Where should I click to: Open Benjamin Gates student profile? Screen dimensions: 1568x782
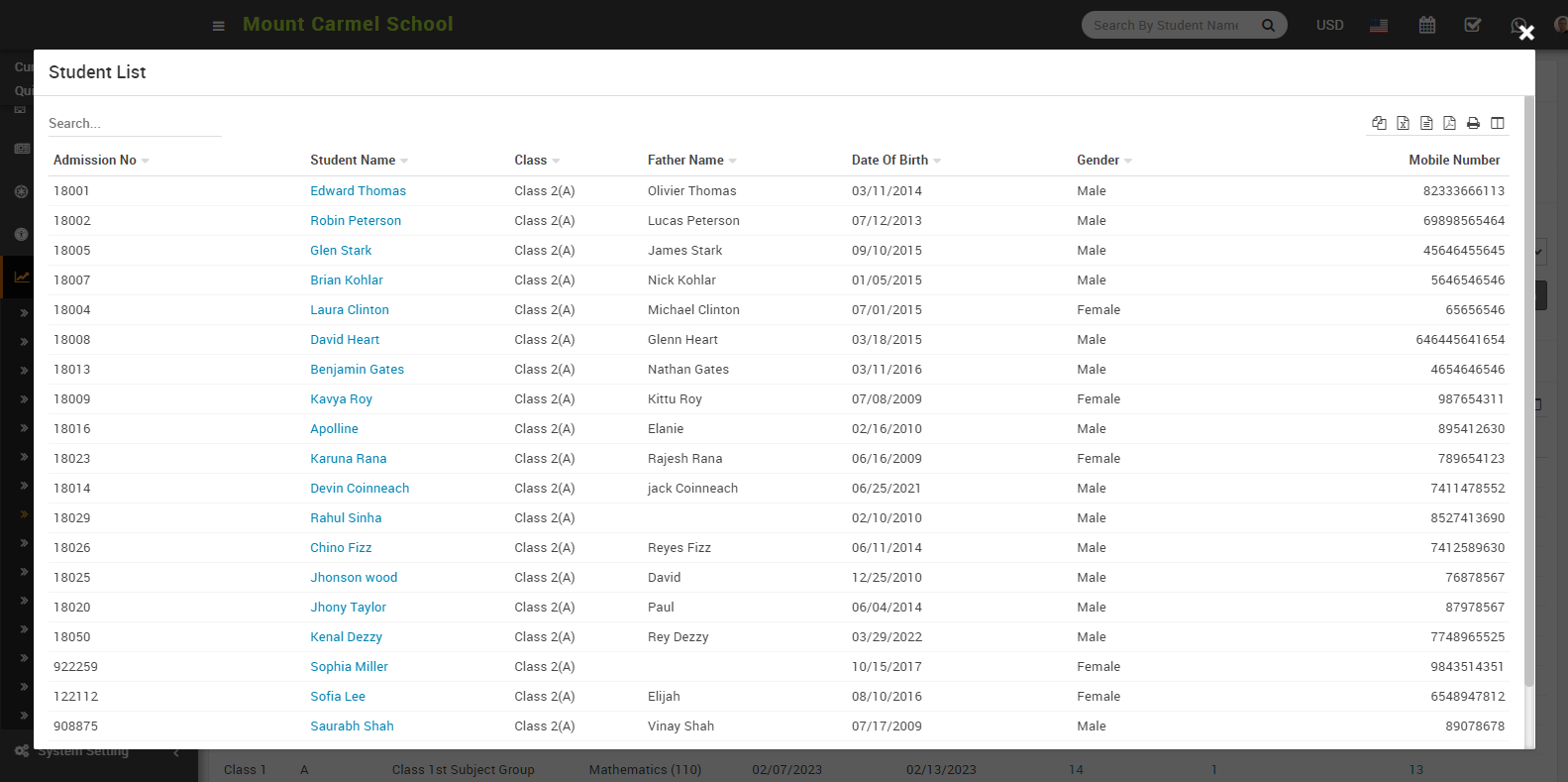pos(357,370)
